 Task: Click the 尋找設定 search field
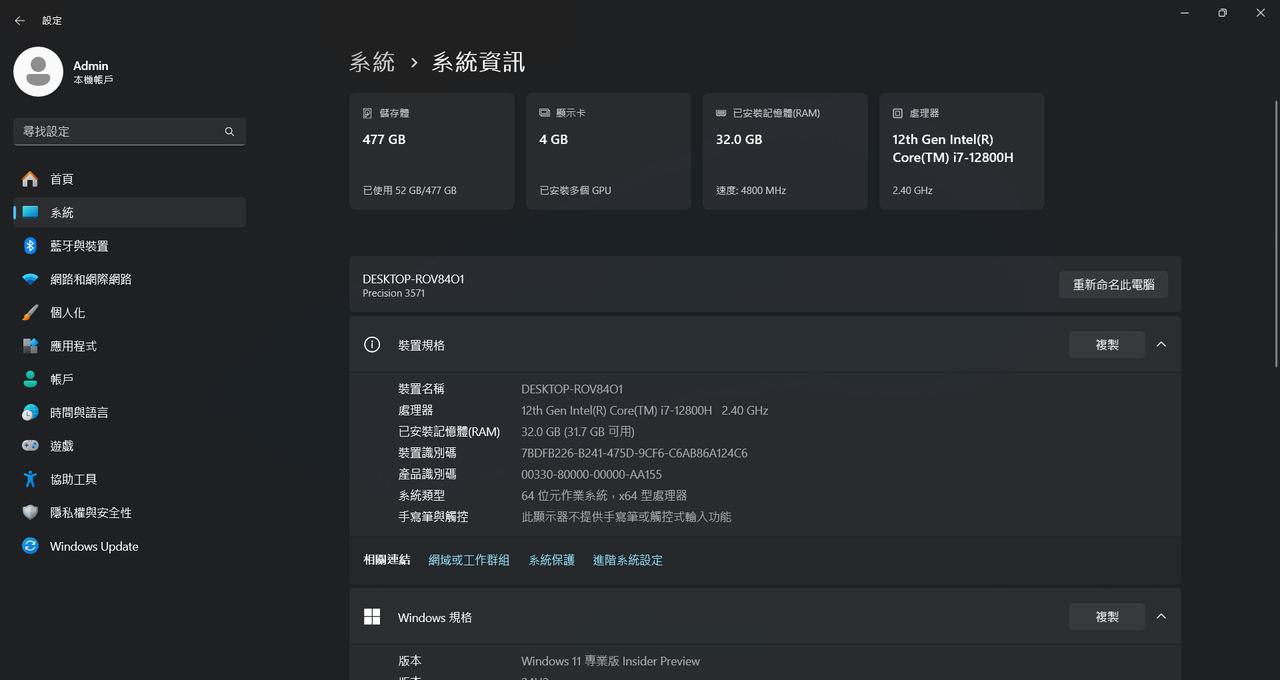coord(130,131)
